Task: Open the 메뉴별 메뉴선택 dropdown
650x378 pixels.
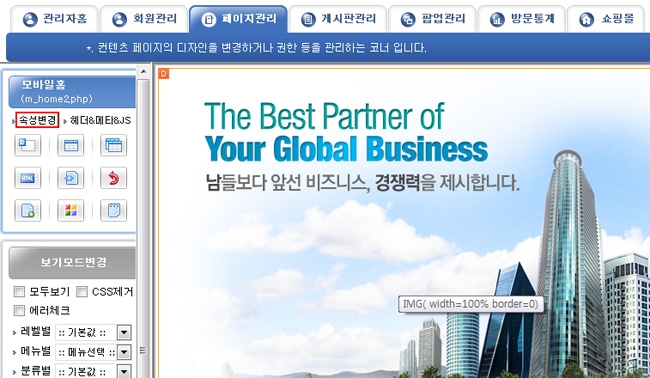Action: 93,352
